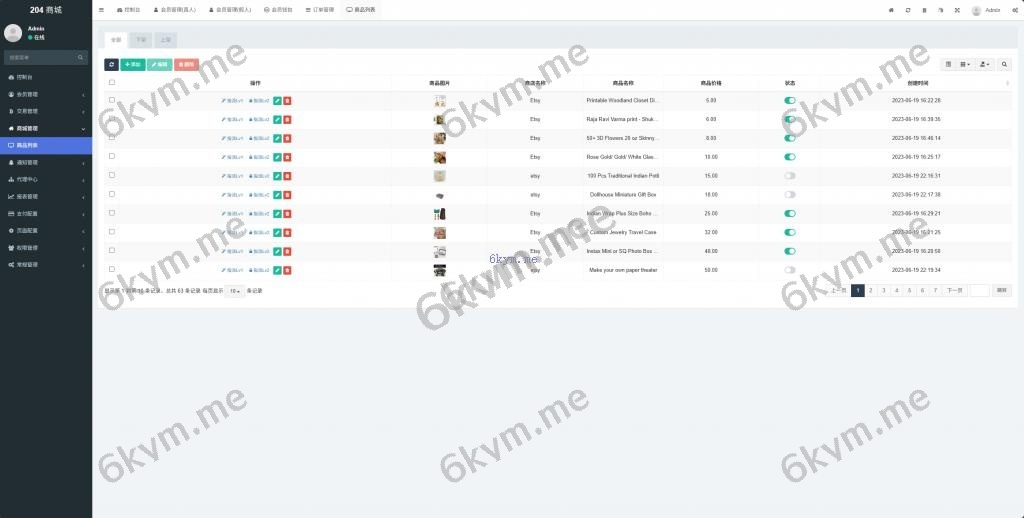Click the table view toggle icon left of the columns dropdown

pyautogui.click(x=949, y=64)
